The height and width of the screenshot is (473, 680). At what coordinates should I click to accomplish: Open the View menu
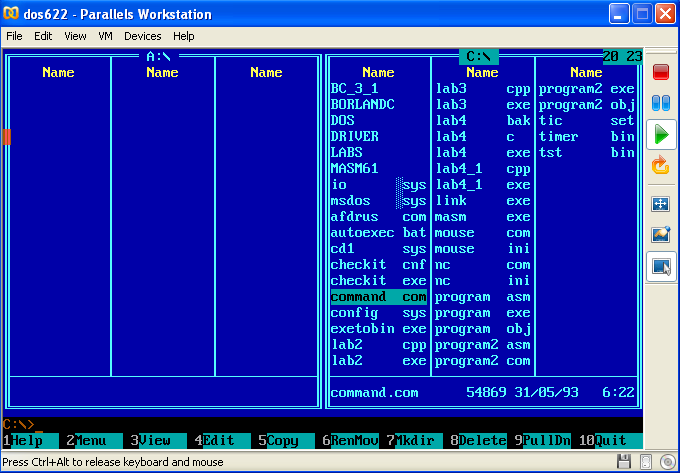[75, 36]
